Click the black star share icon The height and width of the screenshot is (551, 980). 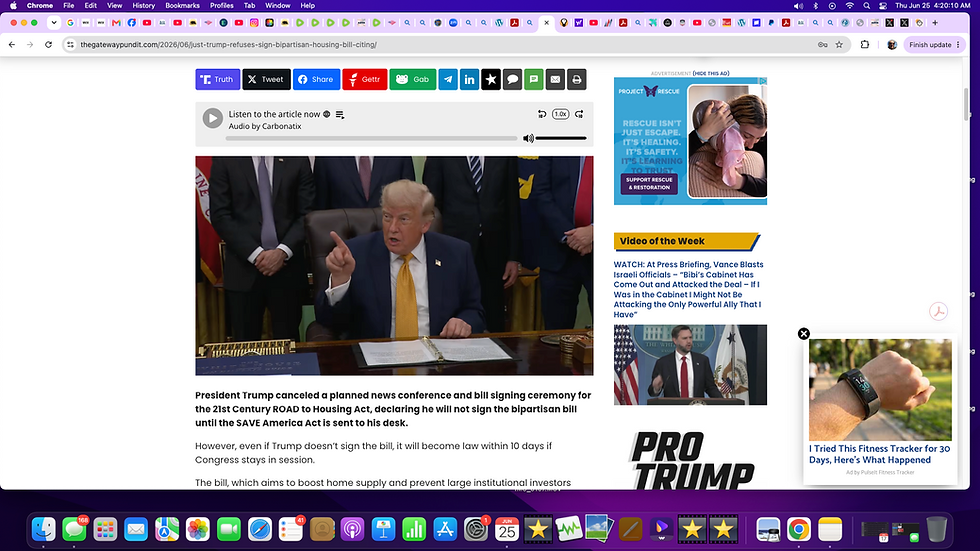[491, 79]
